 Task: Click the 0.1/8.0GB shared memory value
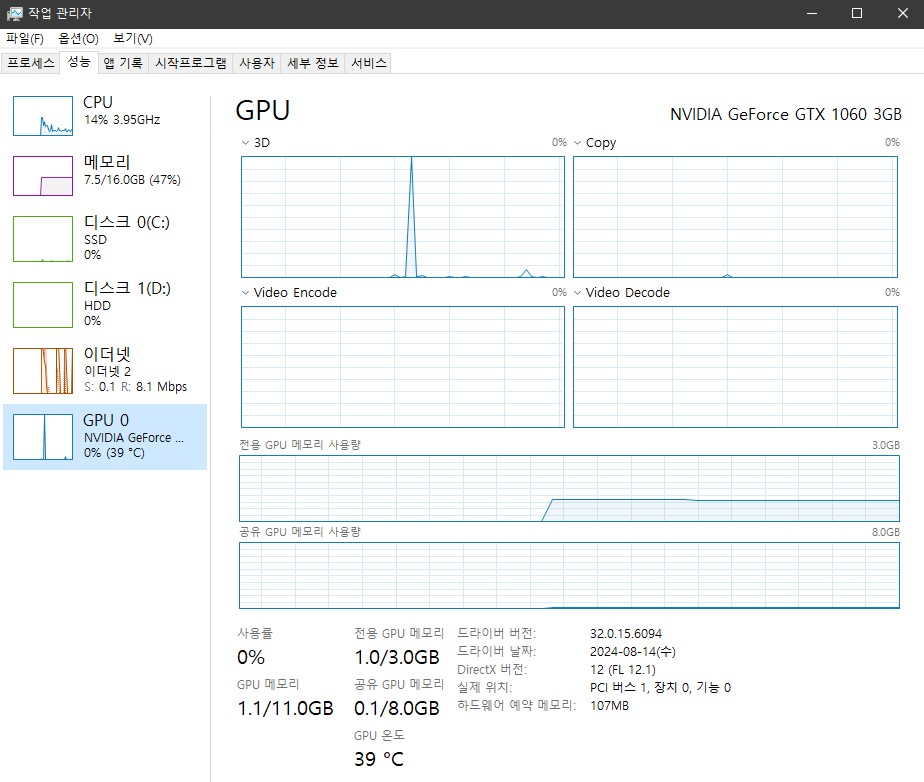(397, 708)
